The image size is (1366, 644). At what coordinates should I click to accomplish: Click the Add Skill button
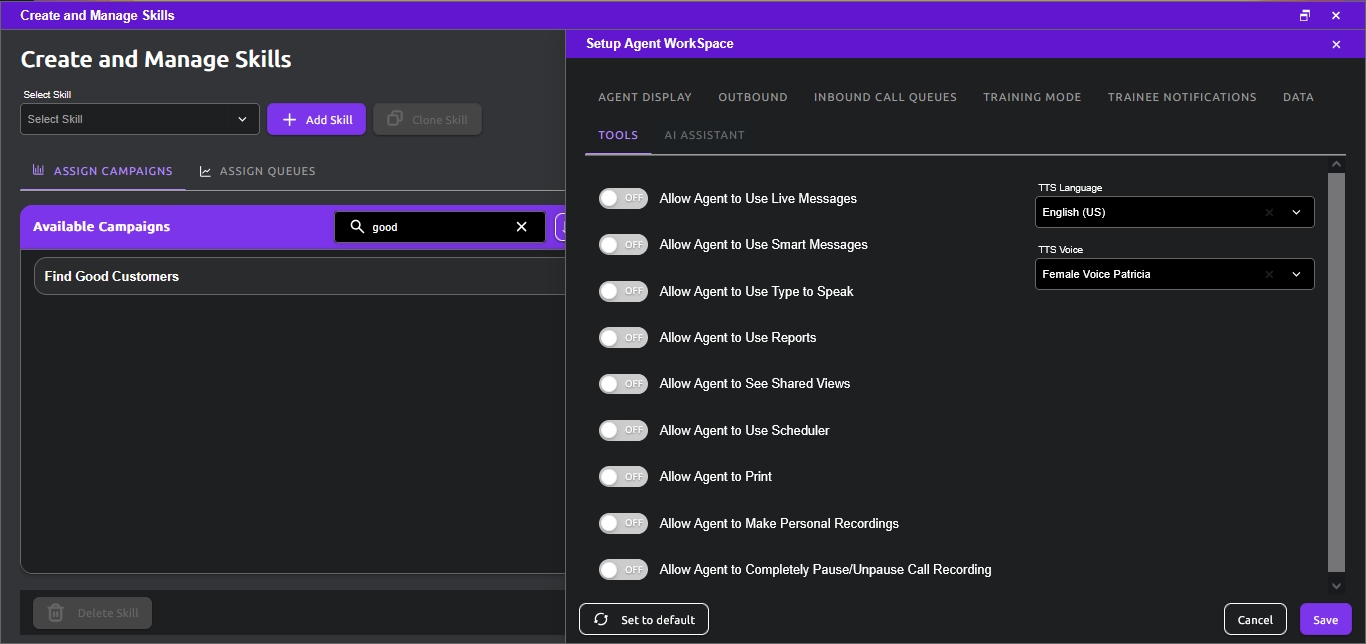316,119
